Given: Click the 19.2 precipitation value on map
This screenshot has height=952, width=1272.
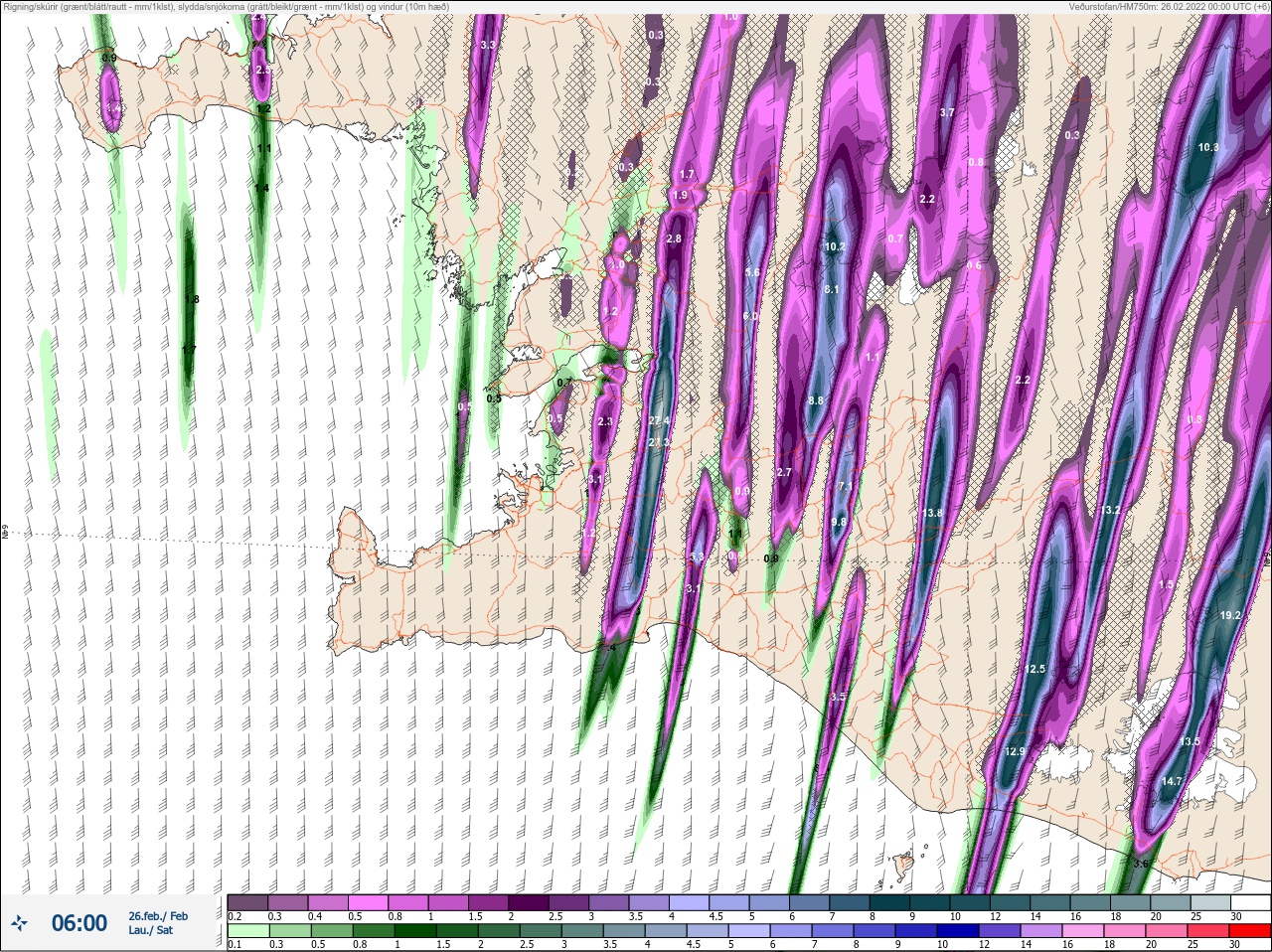Looking at the screenshot, I should (1230, 616).
